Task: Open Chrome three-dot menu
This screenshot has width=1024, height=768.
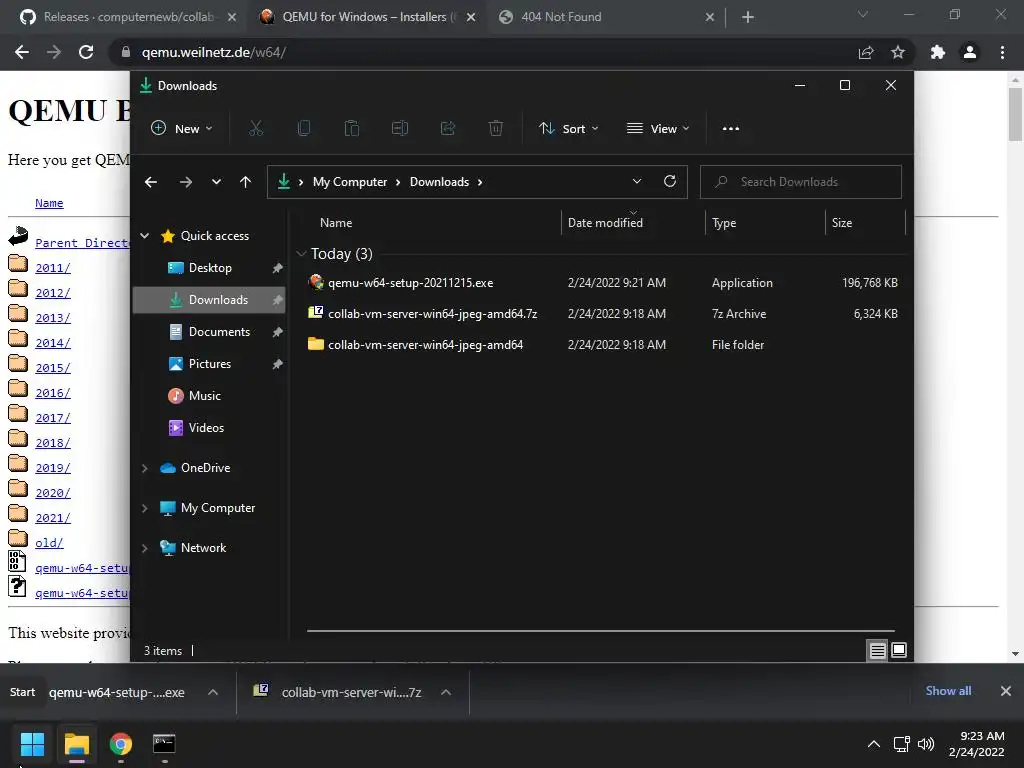Action: click(1002, 52)
